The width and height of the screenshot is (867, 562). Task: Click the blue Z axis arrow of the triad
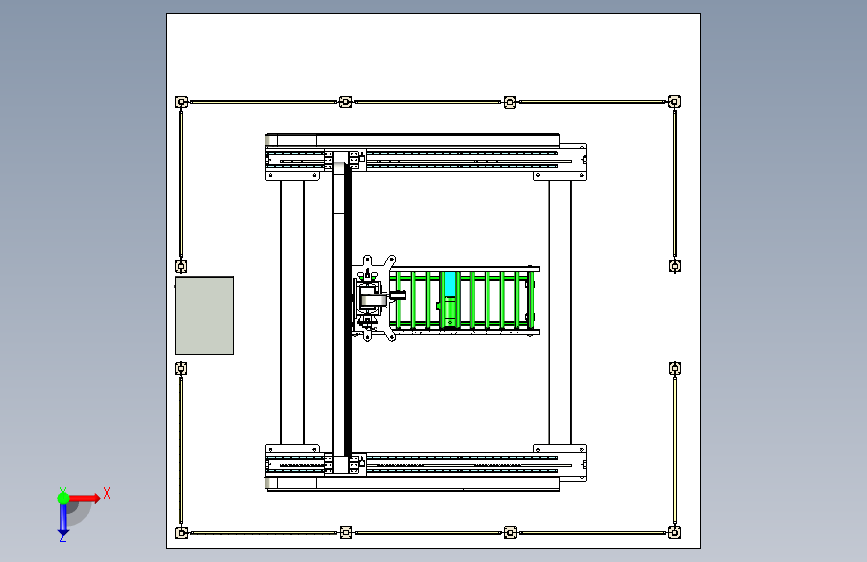(63, 520)
